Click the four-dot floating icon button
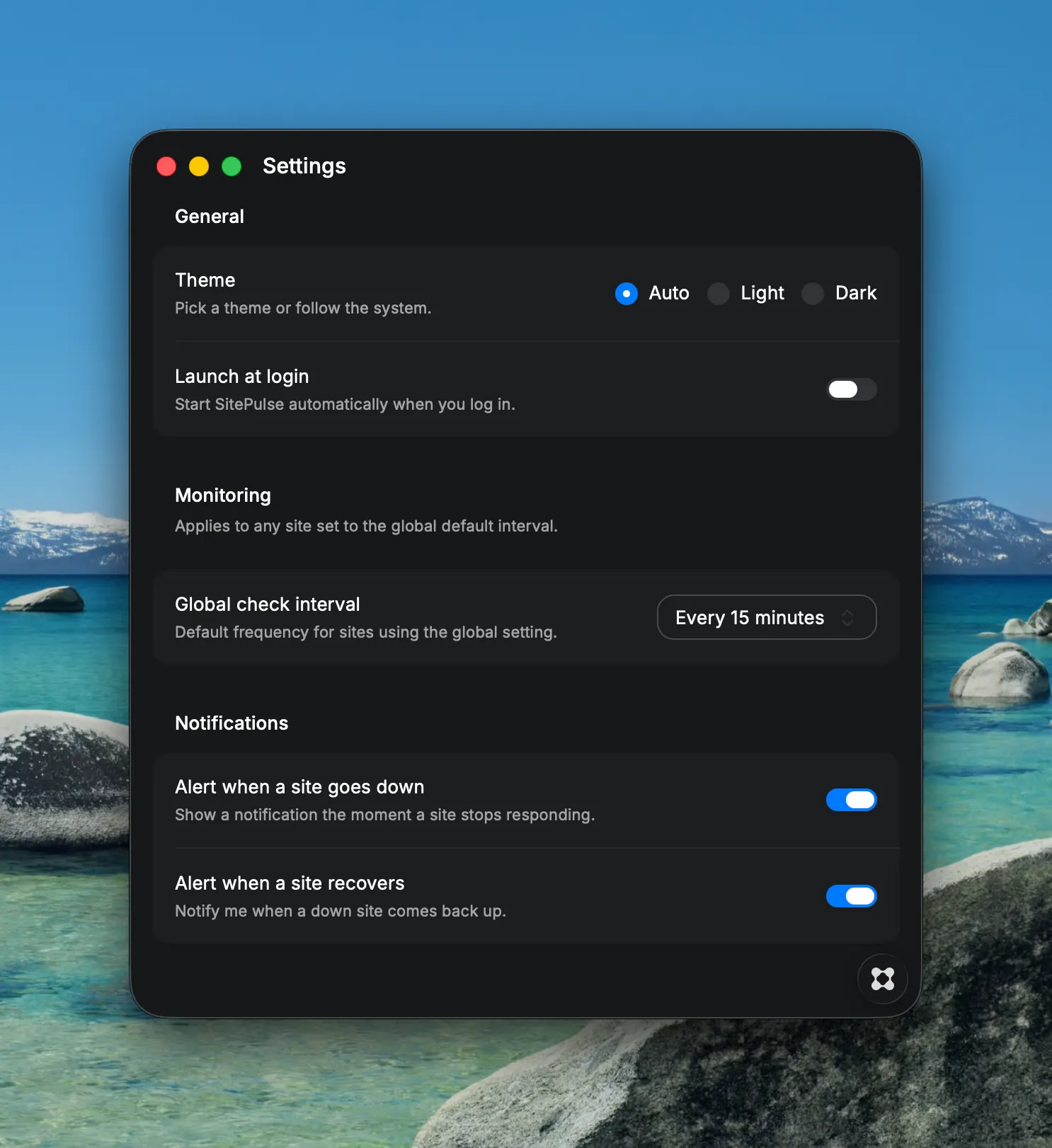Viewport: 1052px width, 1148px height. (883, 979)
